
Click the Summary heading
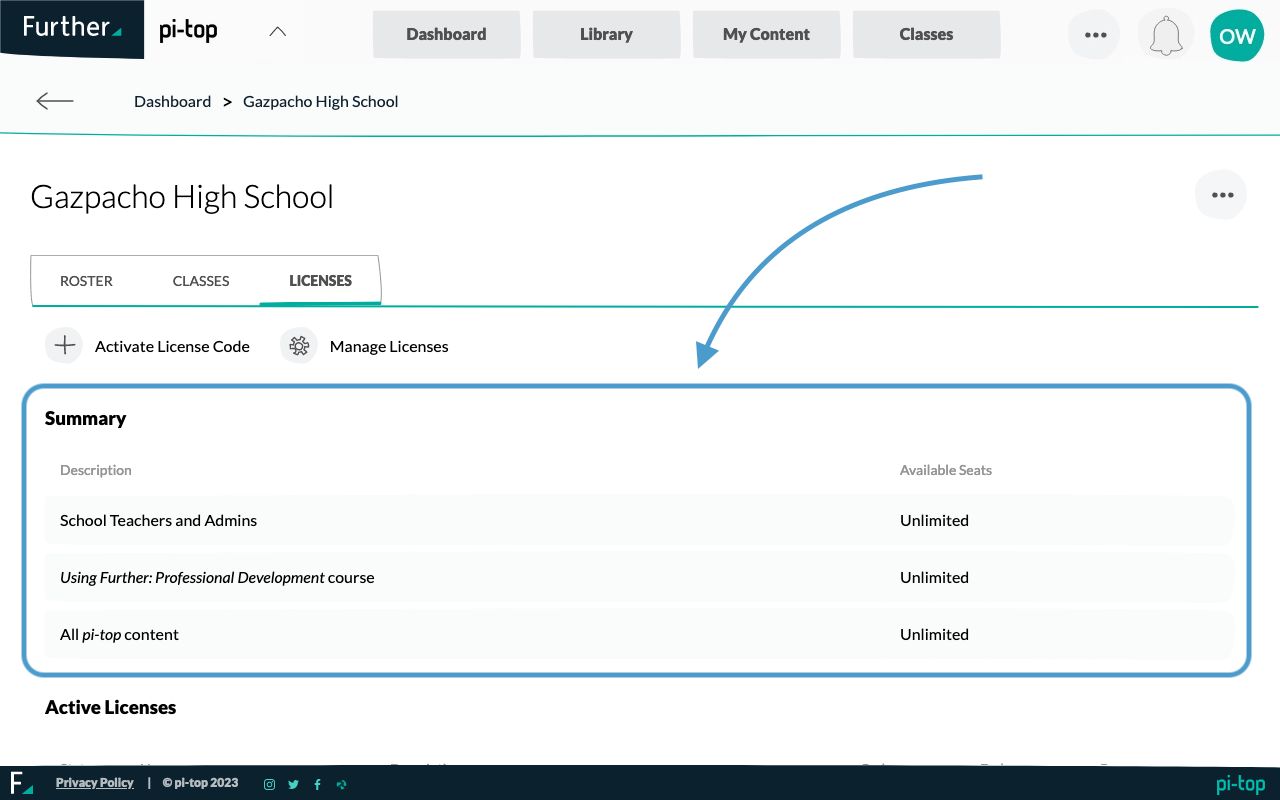pos(85,418)
